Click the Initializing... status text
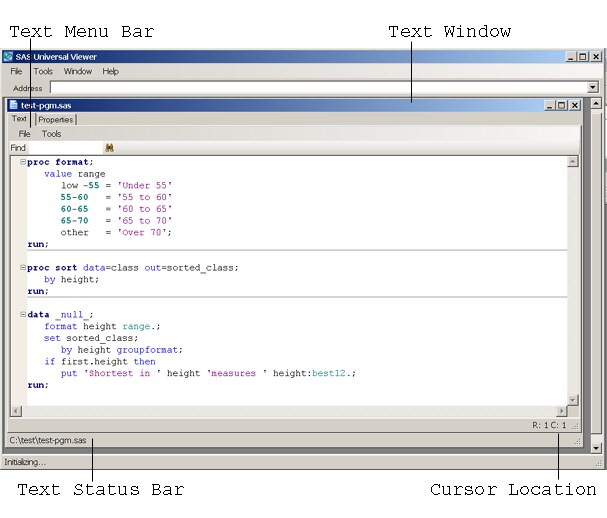This screenshot has width=607, height=518. [25, 462]
